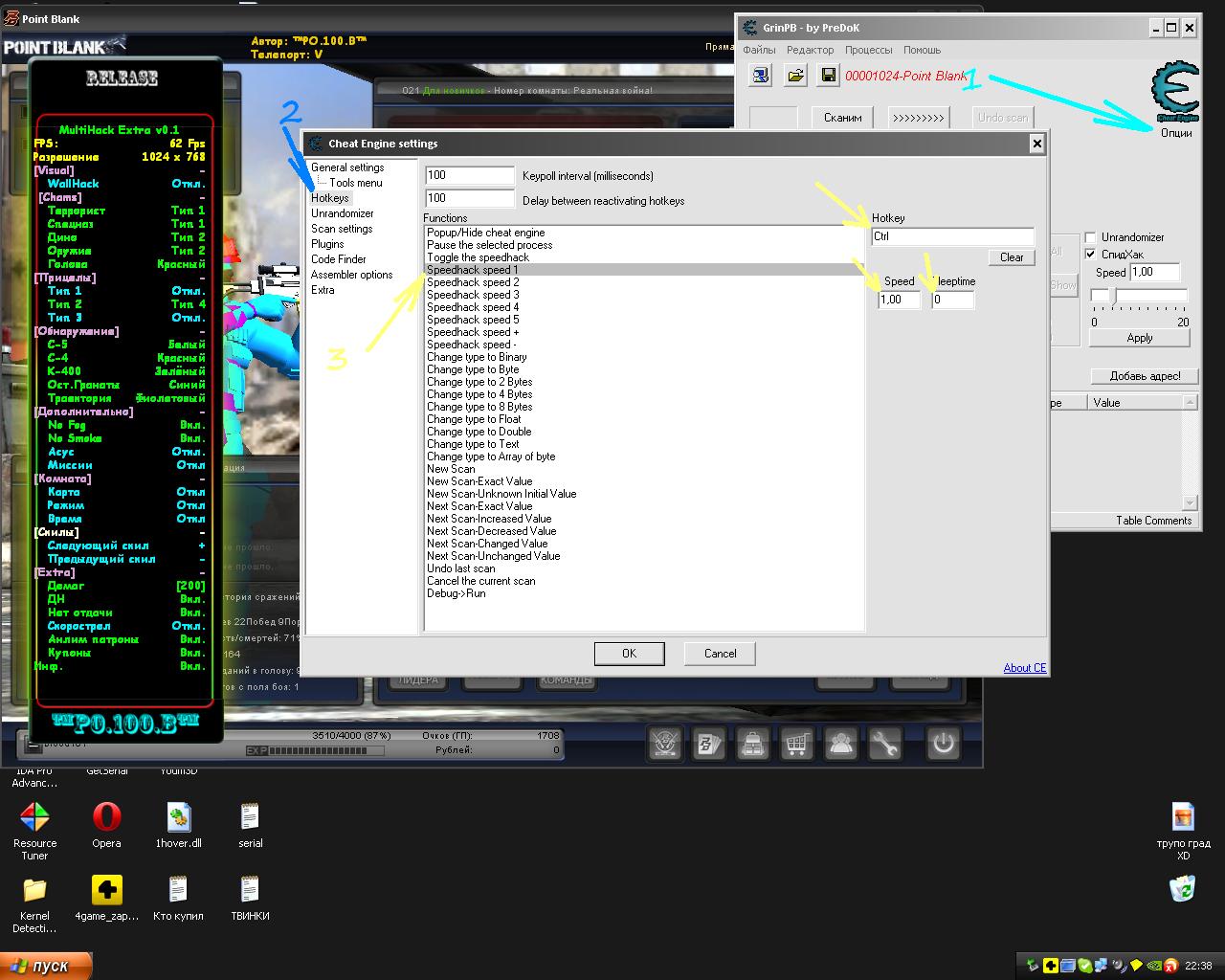The image size is (1225, 980).
Task: Select Hotkeys in the settings tree
Action: pos(330,198)
